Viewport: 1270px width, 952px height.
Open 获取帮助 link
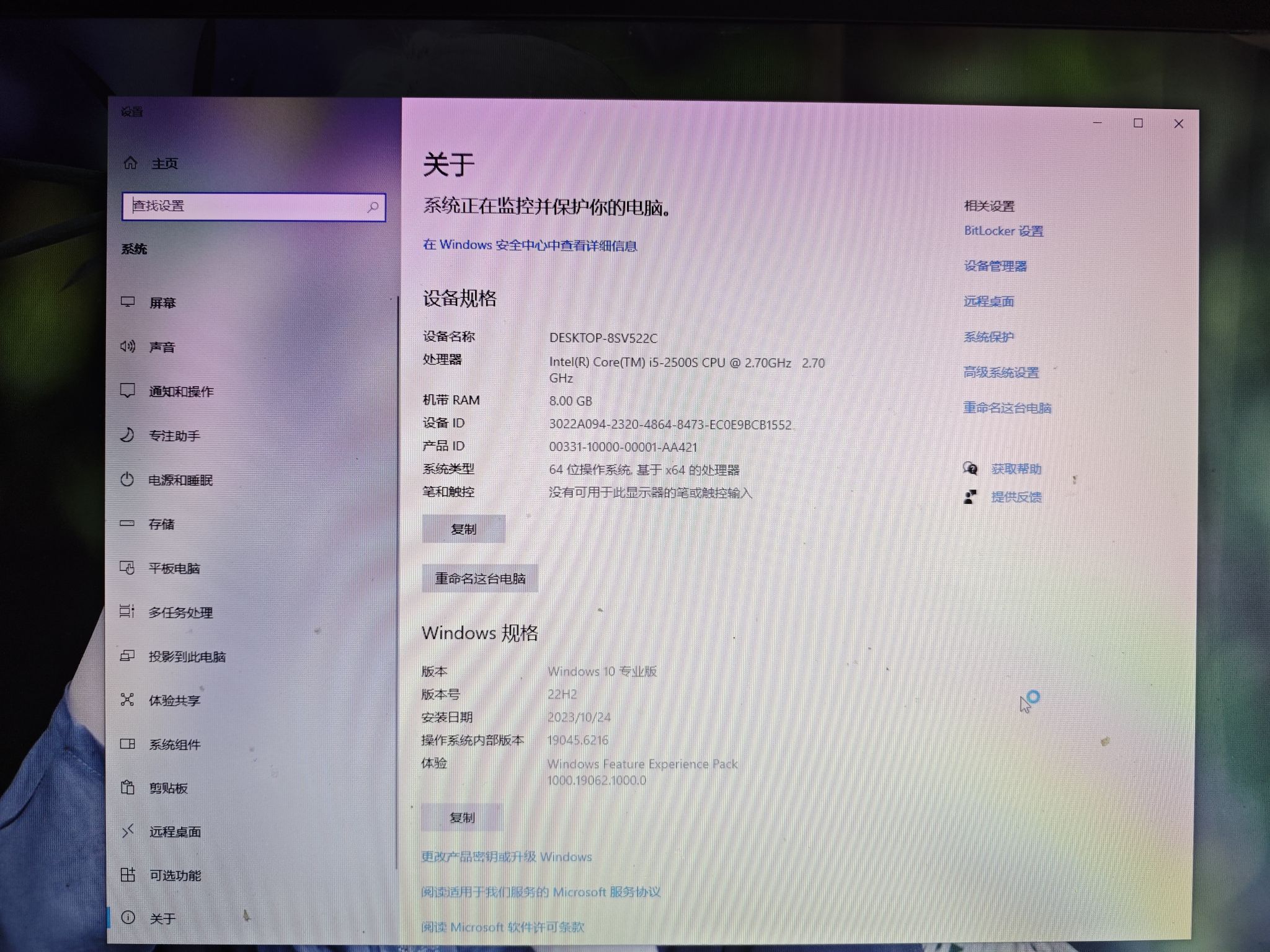[x=1016, y=469]
